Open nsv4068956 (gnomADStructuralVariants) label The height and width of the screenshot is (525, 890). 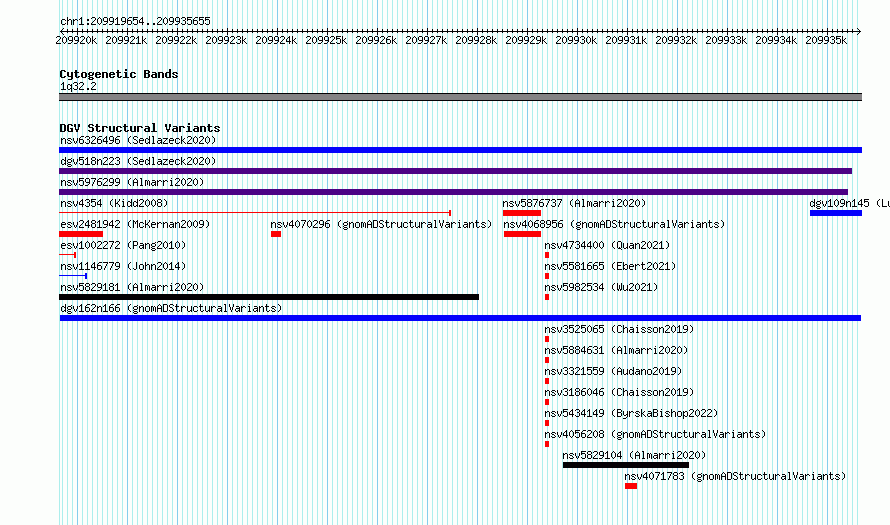coord(614,224)
